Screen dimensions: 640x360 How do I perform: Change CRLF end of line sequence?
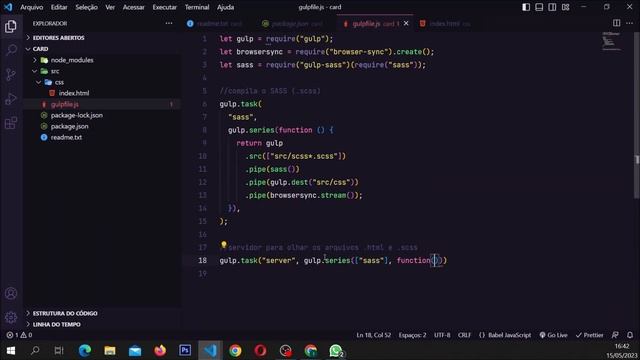(464, 335)
